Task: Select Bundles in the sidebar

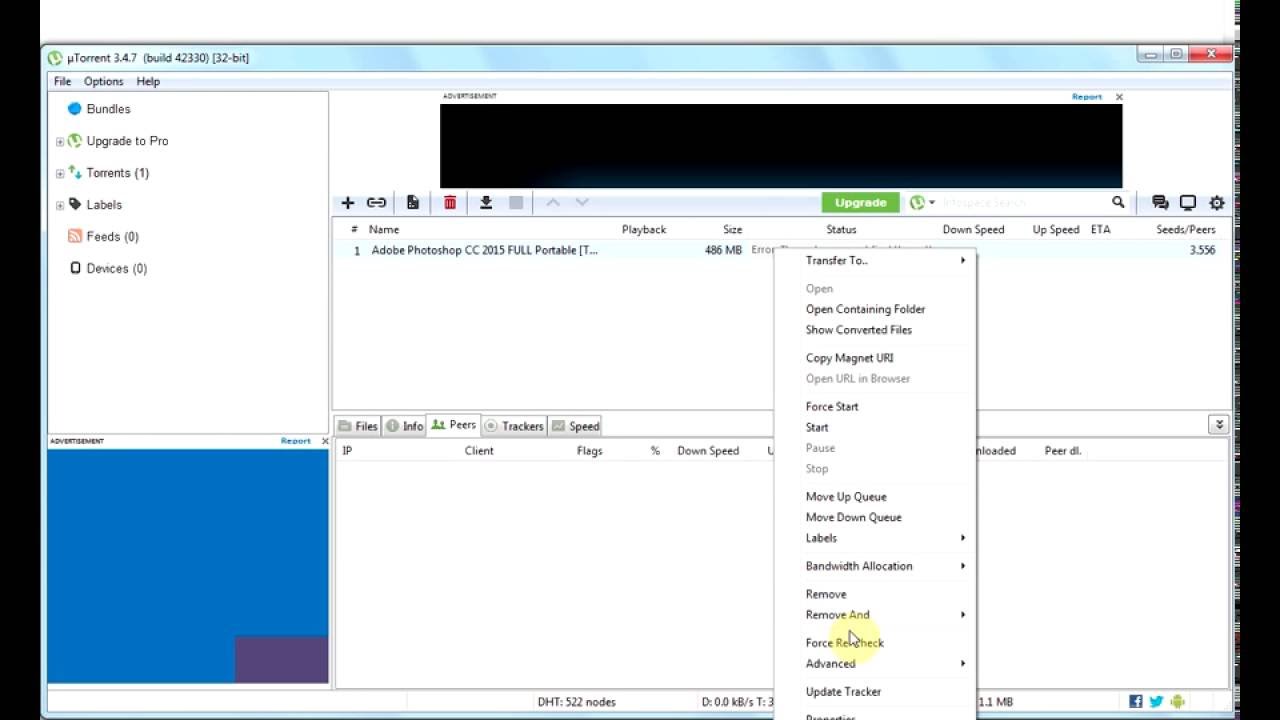Action: click(108, 109)
